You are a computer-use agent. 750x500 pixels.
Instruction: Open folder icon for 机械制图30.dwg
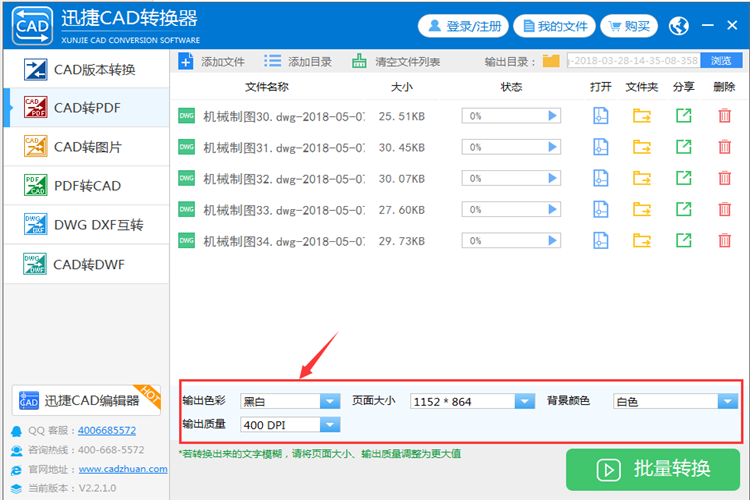click(642, 116)
